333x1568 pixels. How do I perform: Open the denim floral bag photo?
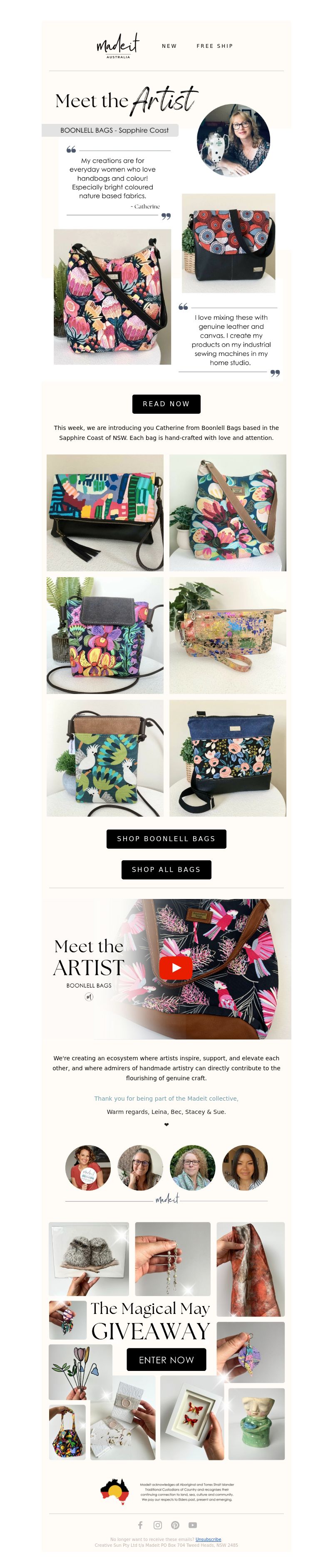pyautogui.click(x=228, y=758)
